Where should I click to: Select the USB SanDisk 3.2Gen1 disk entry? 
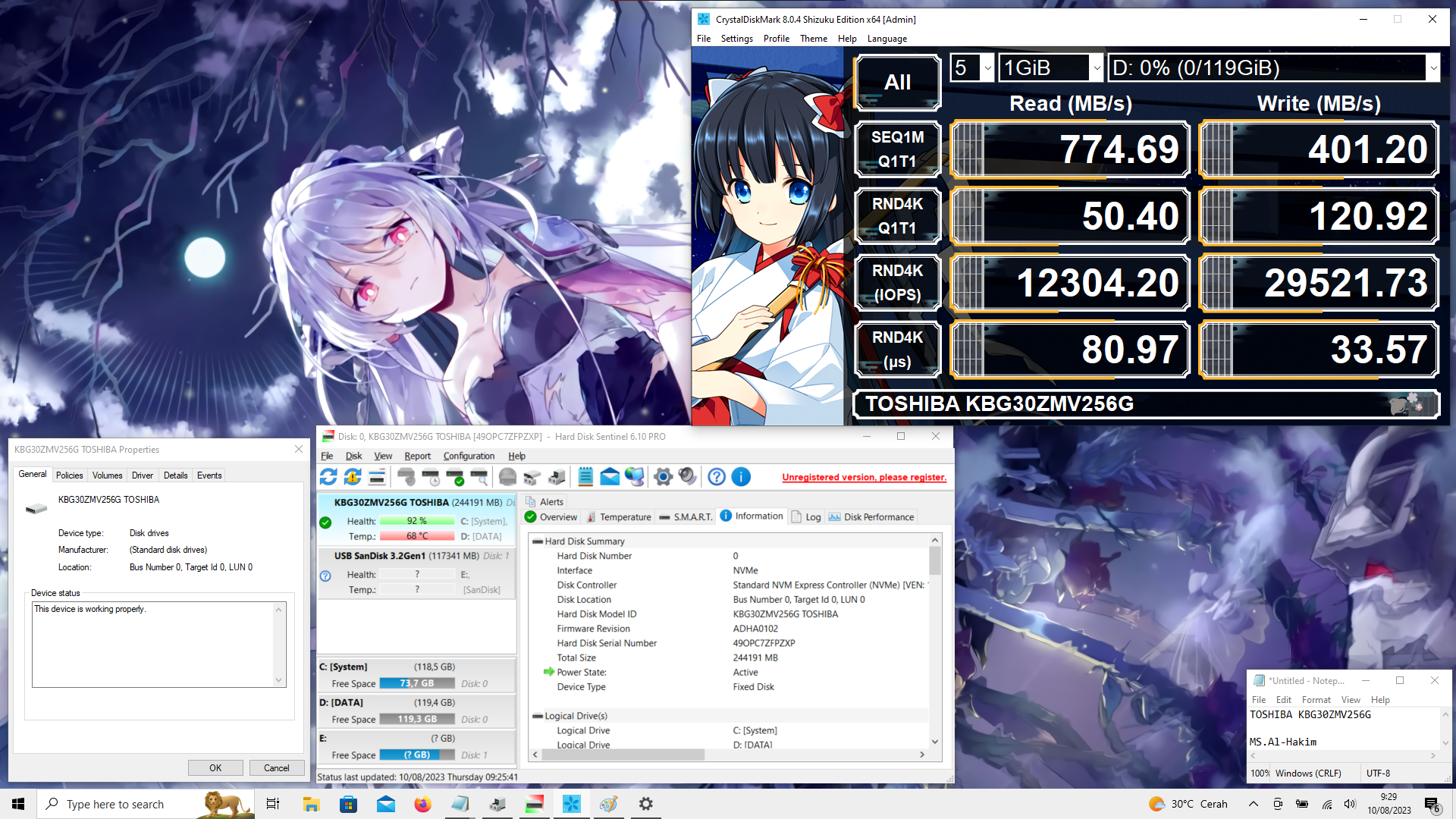[x=416, y=573]
